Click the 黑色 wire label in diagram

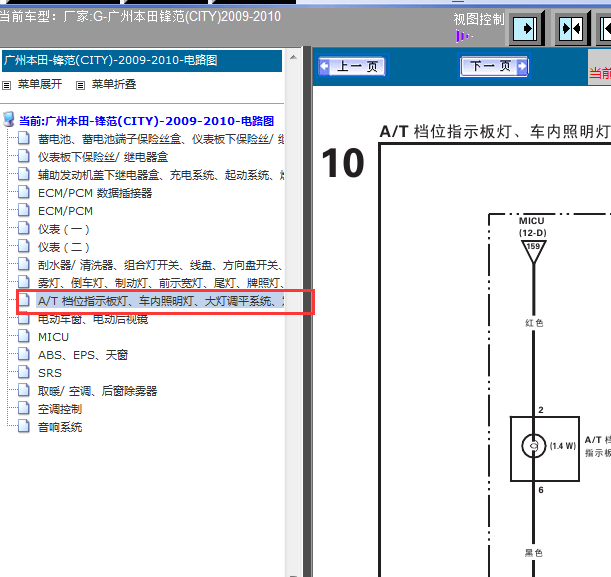533,552
